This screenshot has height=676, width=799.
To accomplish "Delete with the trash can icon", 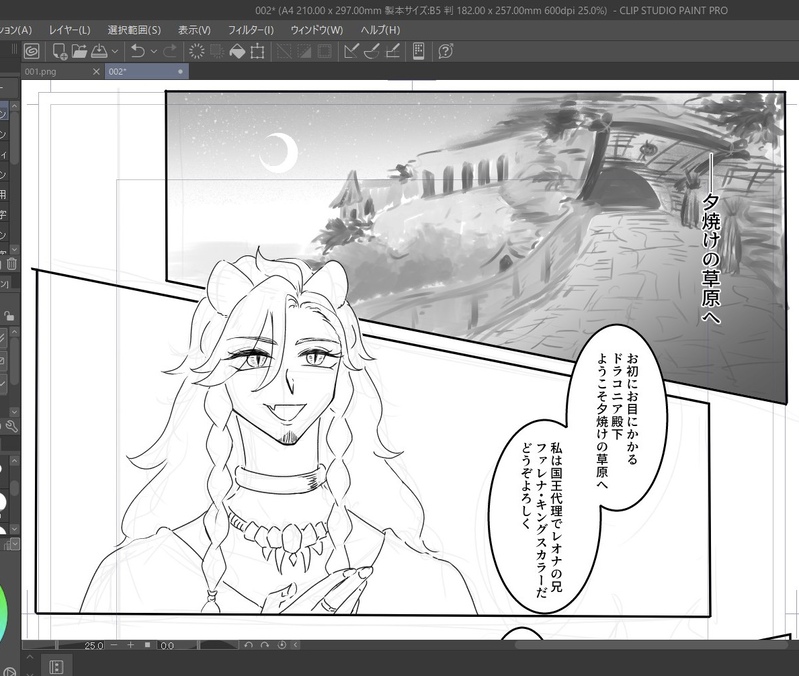I will pos(12,264).
